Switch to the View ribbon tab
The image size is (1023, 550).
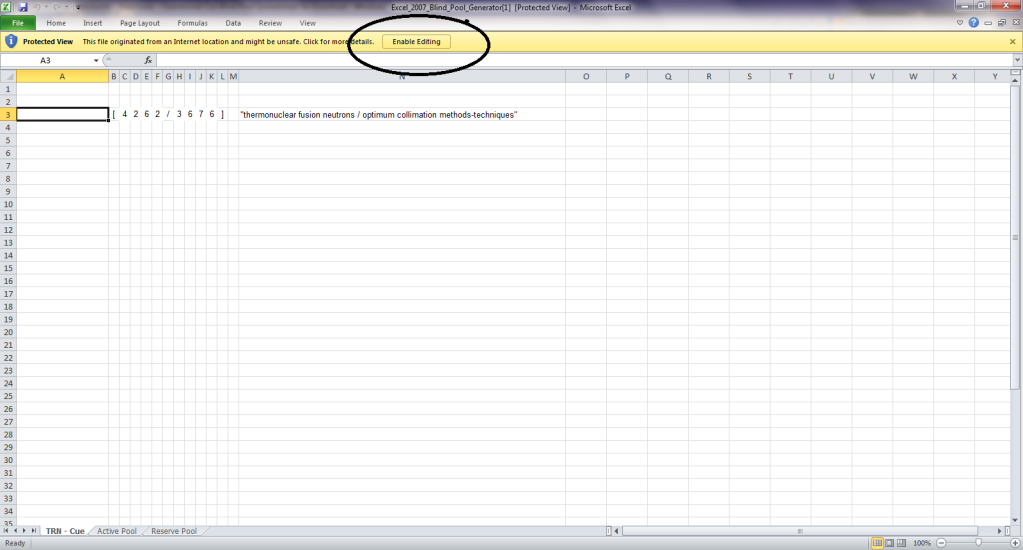tap(307, 23)
